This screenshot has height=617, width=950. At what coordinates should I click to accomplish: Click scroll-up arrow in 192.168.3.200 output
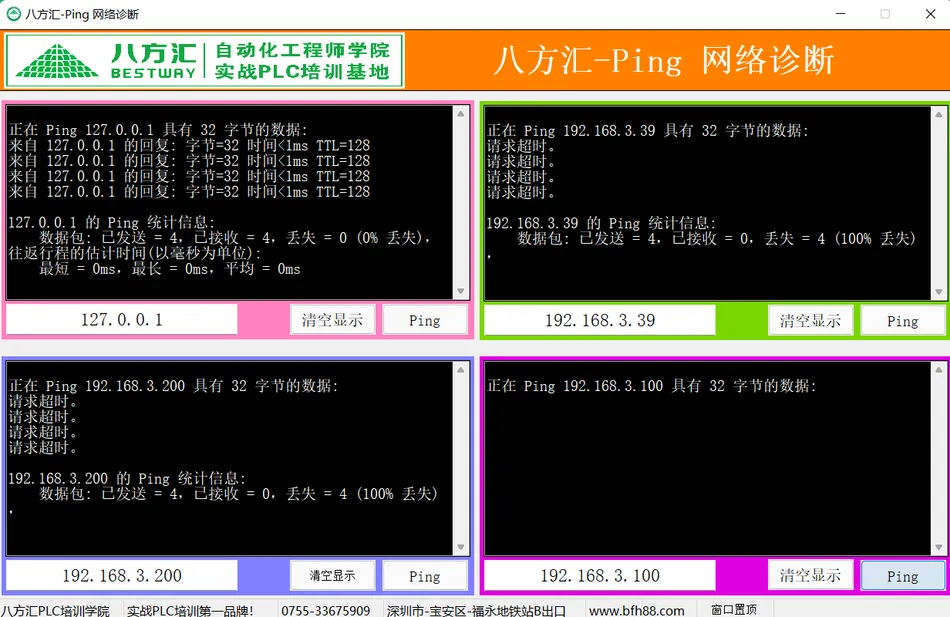click(x=460, y=370)
